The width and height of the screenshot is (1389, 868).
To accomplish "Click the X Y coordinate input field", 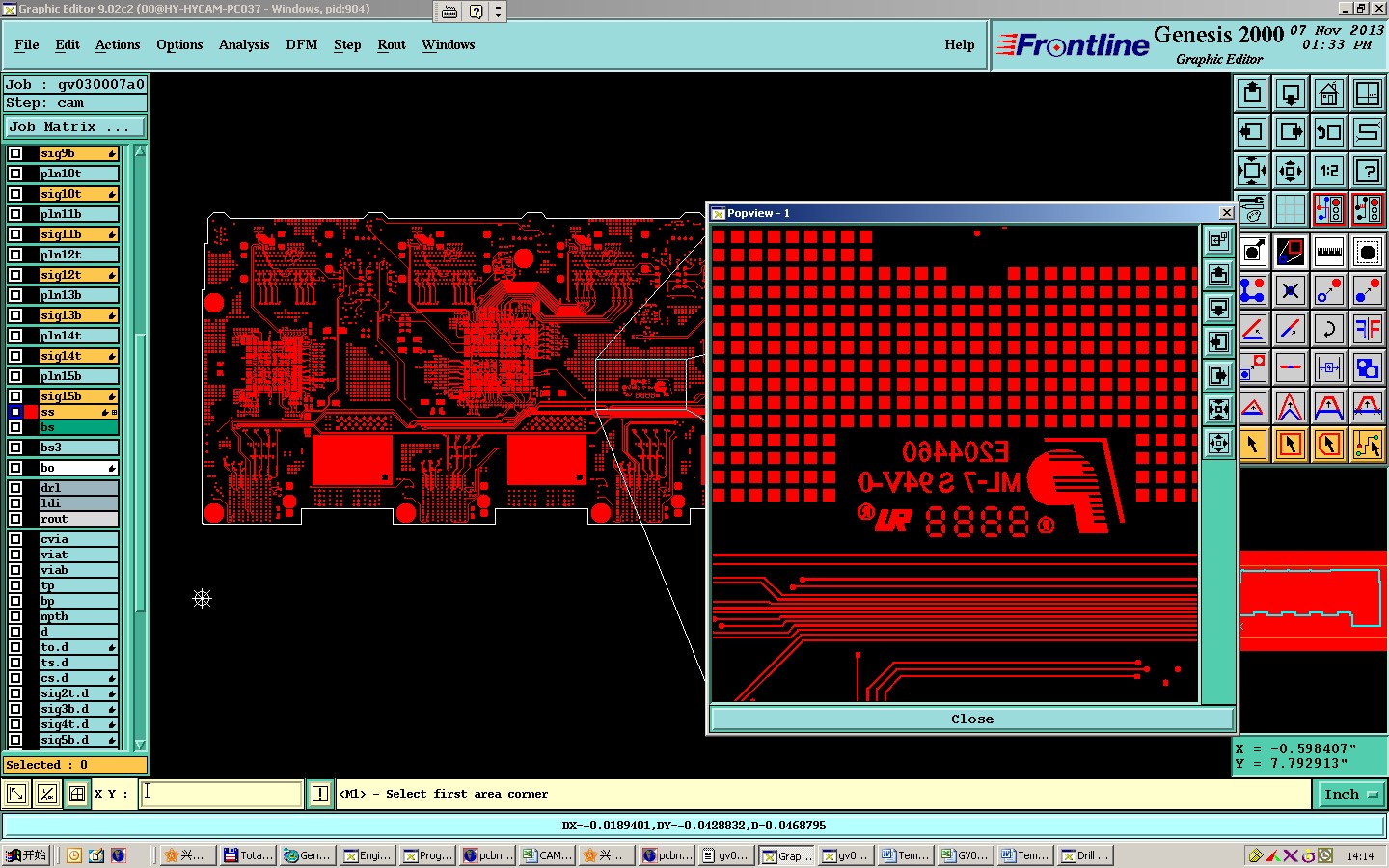I will pos(222,794).
